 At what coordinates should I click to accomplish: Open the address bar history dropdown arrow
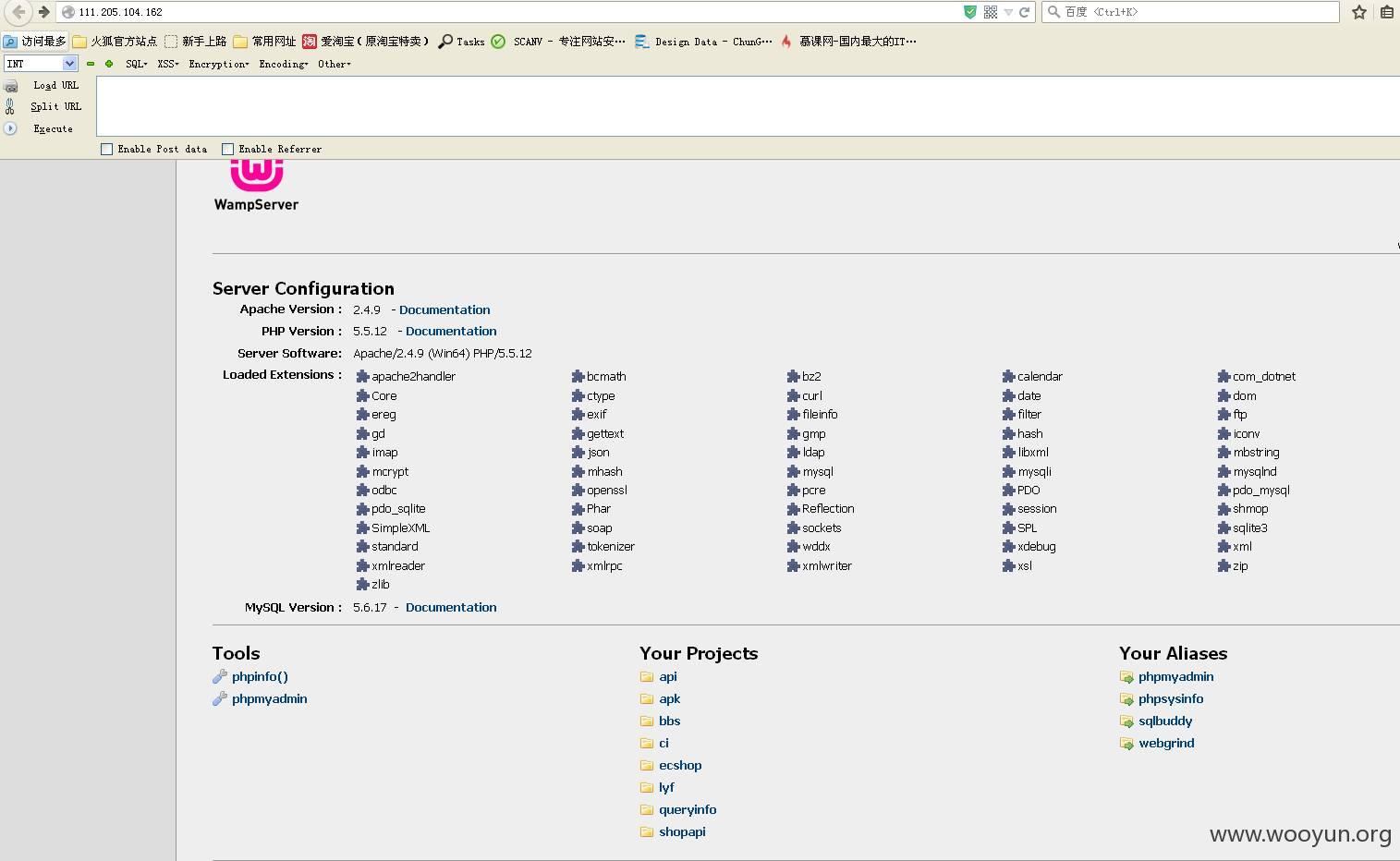(x=1008, y=12)
